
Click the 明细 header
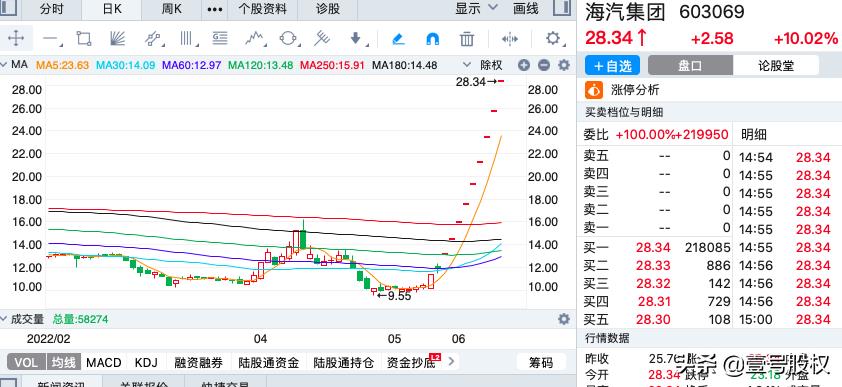(x=754, y=134)
